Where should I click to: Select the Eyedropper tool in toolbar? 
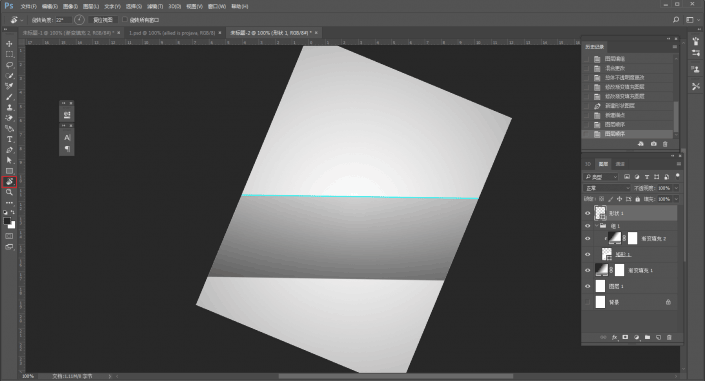[x=9, y=86]
